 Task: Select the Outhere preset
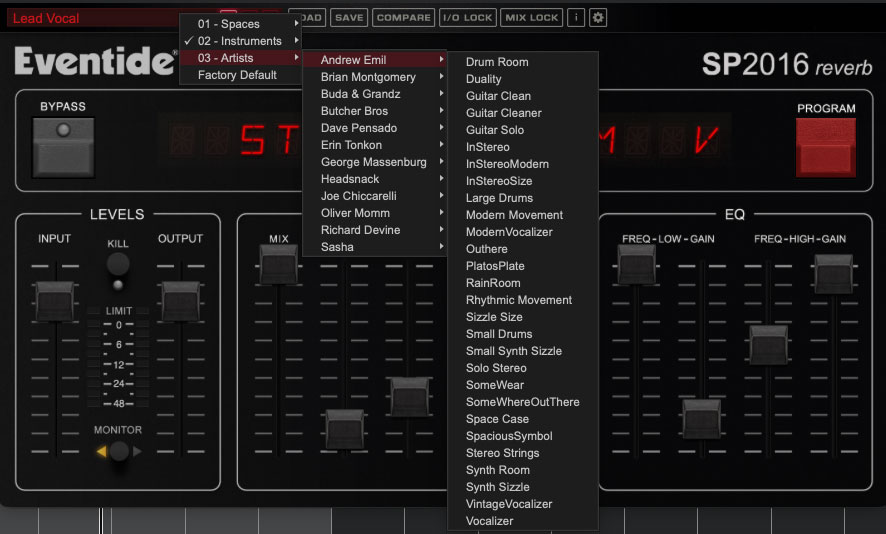523,249
